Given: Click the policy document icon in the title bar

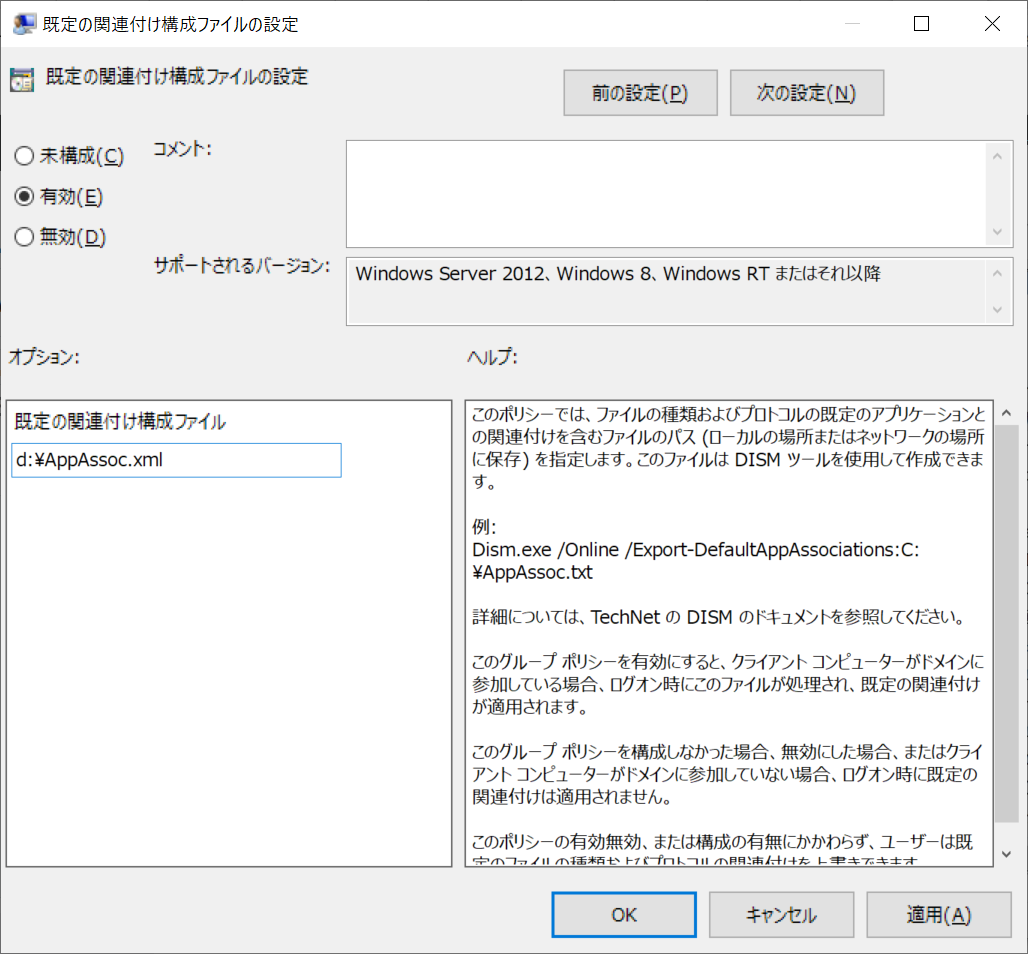Looking at the screenshot, I should tap(24, 22).
